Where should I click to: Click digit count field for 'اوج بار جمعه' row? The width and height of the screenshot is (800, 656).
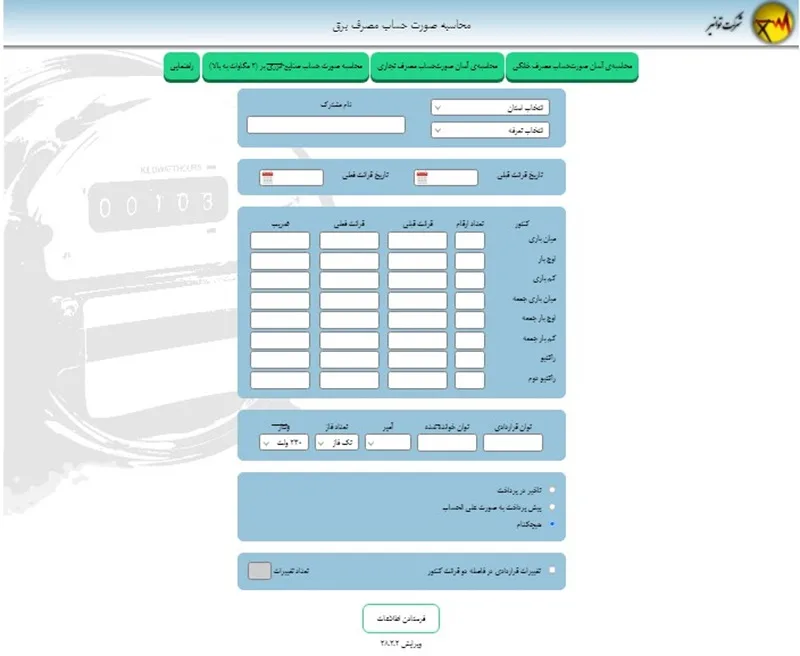pyautogui.click(x=470, y=320)
